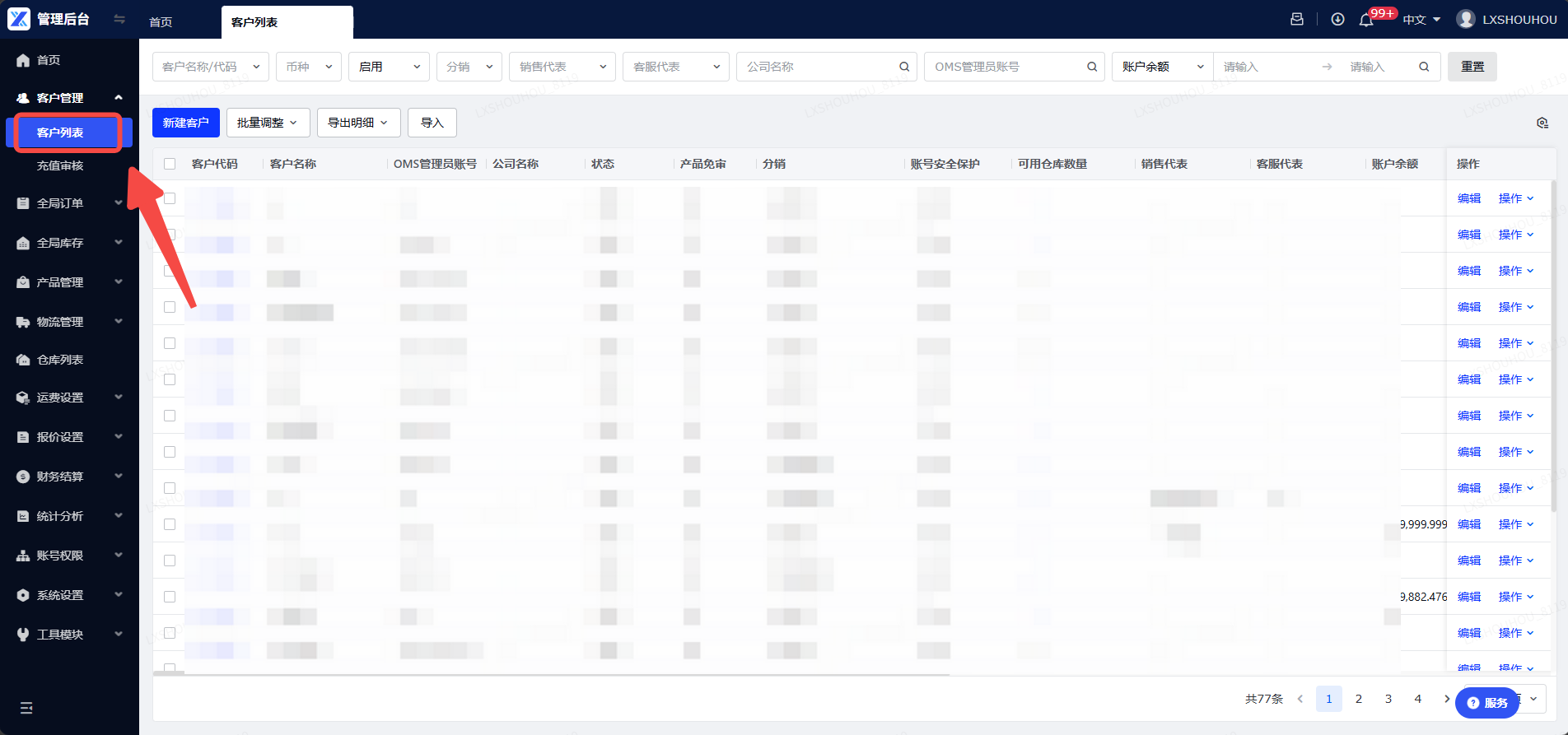Click the 统计分析 sidebar icon
This screenshot has width=1568, height=735.
tap(23, 516)
